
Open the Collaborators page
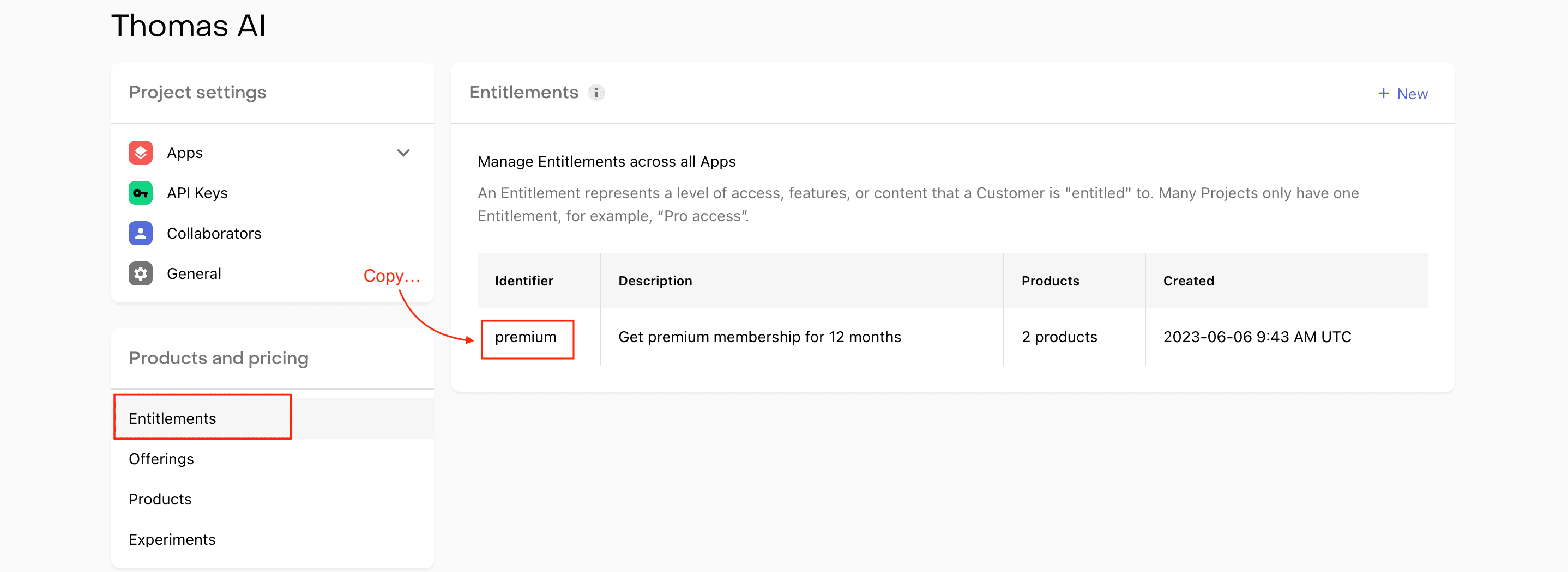point(214,233)
